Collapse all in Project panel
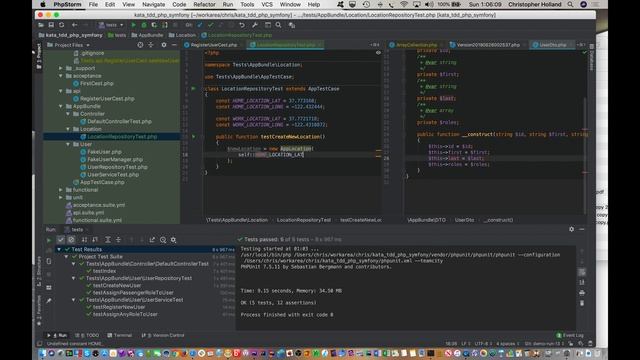The width and height of the screenshot is (640, 360). [x=151, y=45]
